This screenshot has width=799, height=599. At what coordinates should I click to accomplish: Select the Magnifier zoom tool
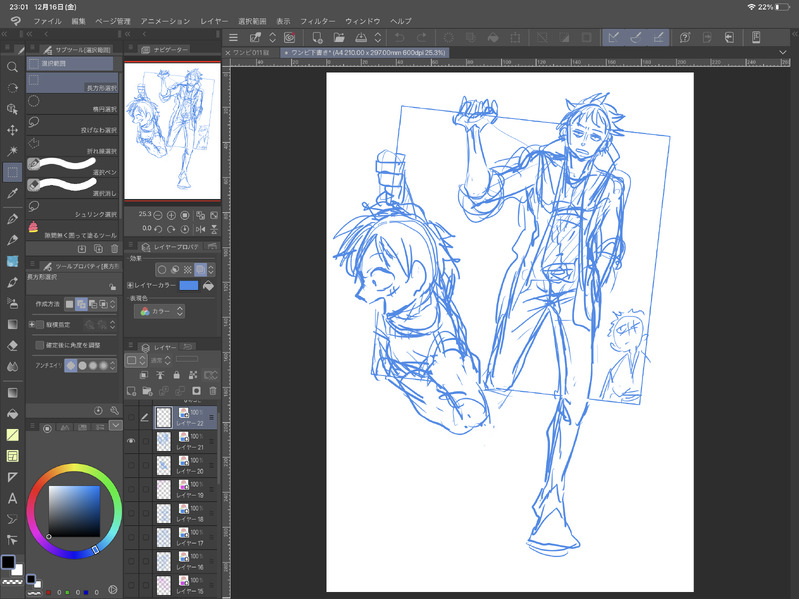(x=12, y=67)
